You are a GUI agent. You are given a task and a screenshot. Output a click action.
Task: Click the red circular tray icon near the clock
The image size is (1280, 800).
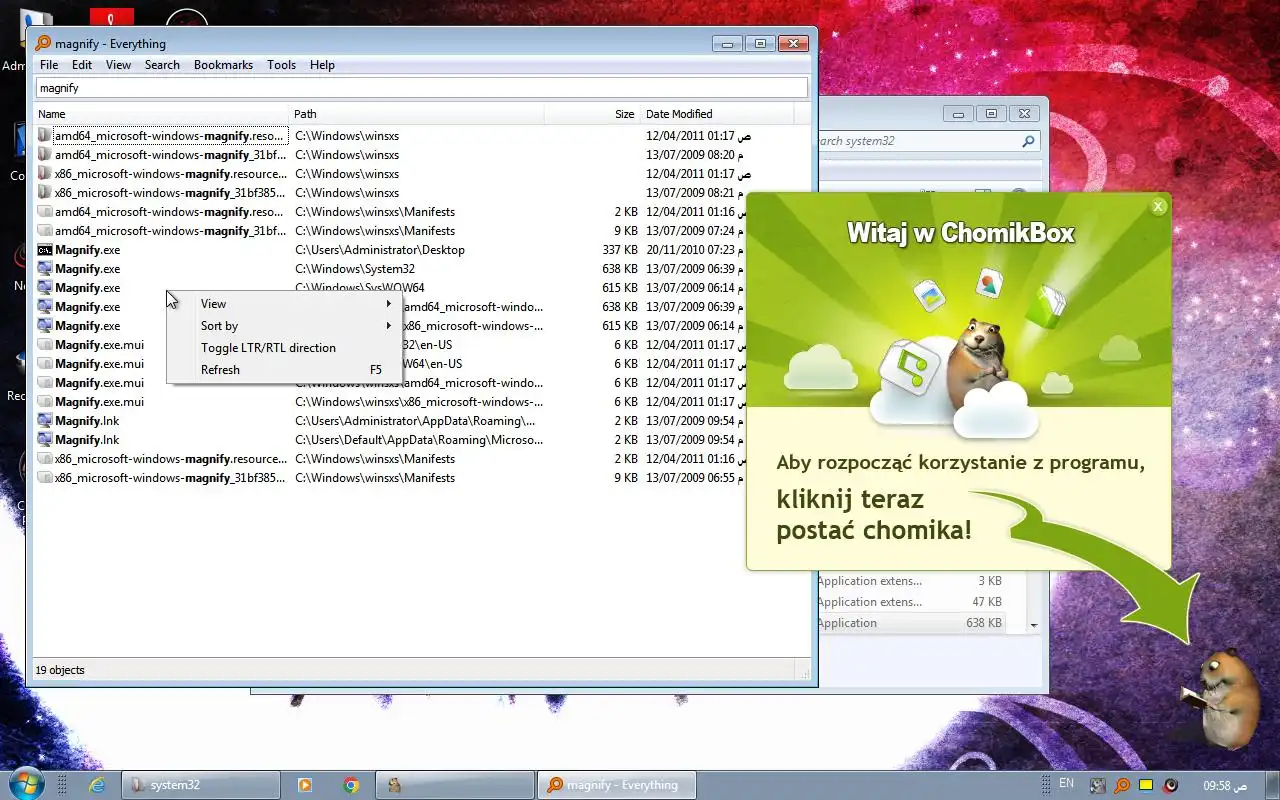[x=1170, y=785]
